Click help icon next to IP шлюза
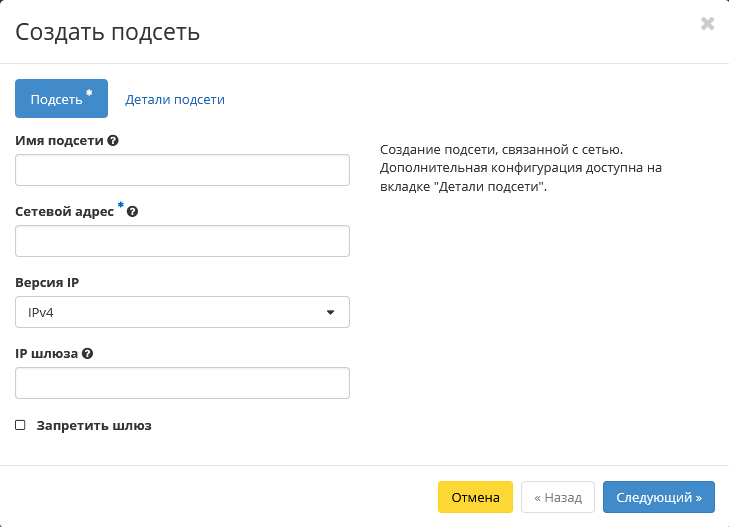Screen dimensions: 729x527 pyautogui.click(x=88, y=354)
